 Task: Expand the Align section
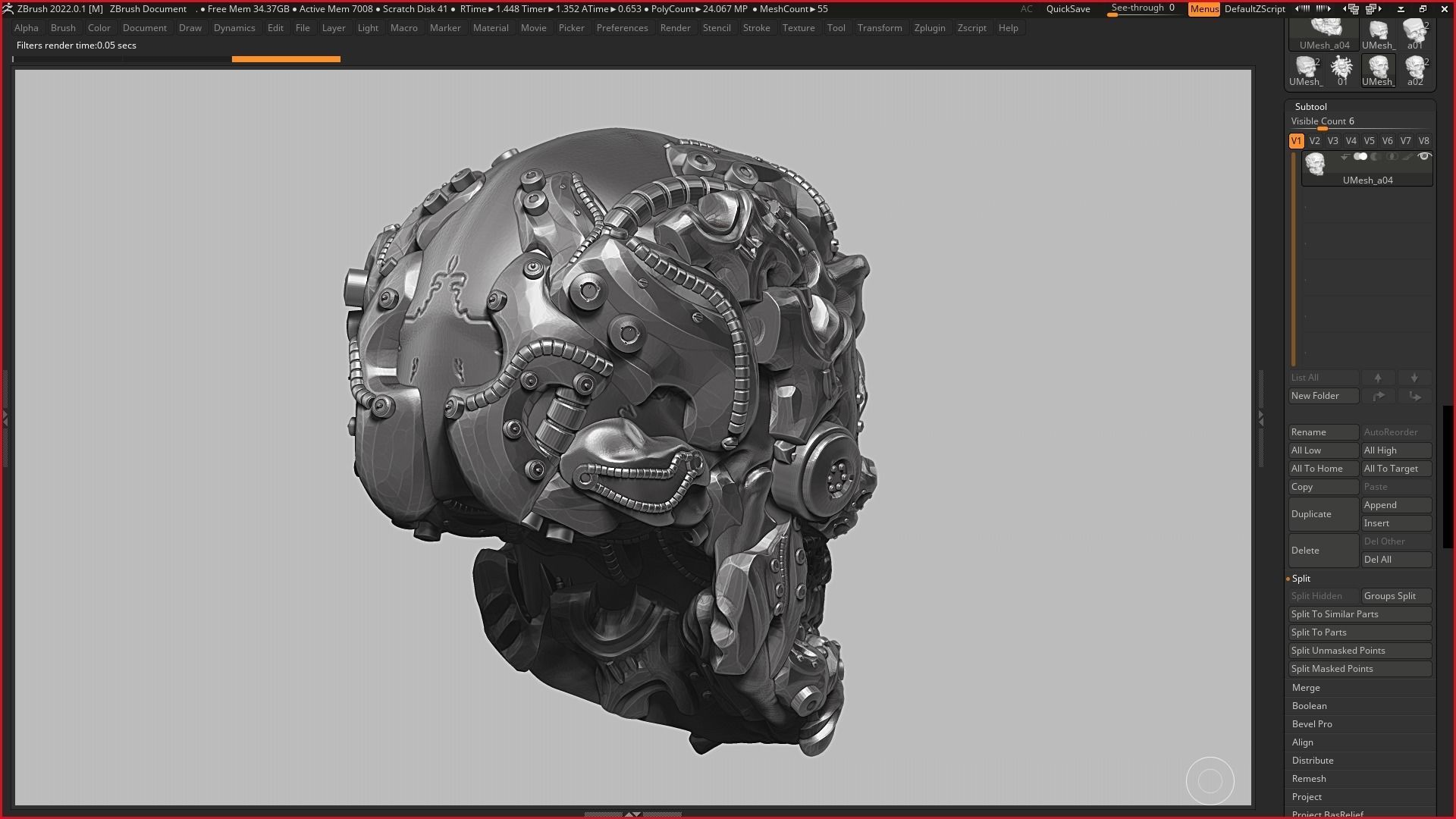[1302, 742]
